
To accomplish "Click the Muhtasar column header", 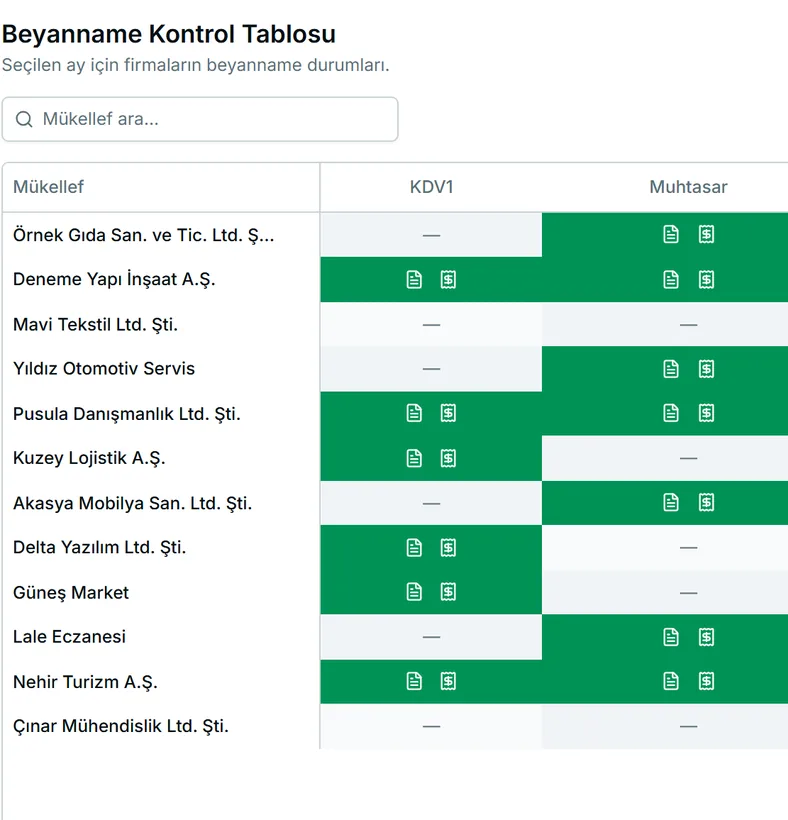I will [688, 187].
